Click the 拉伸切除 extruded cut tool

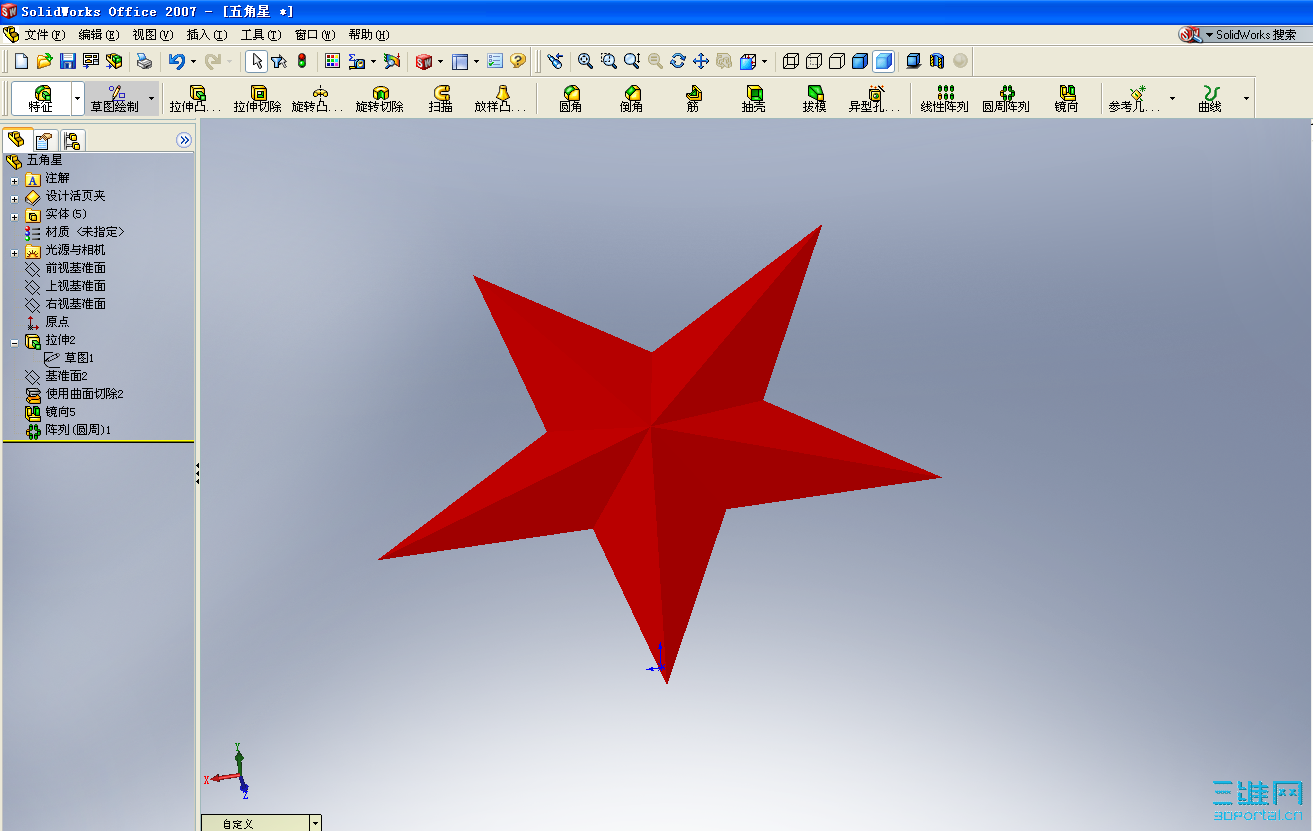[x=258, y=98]
